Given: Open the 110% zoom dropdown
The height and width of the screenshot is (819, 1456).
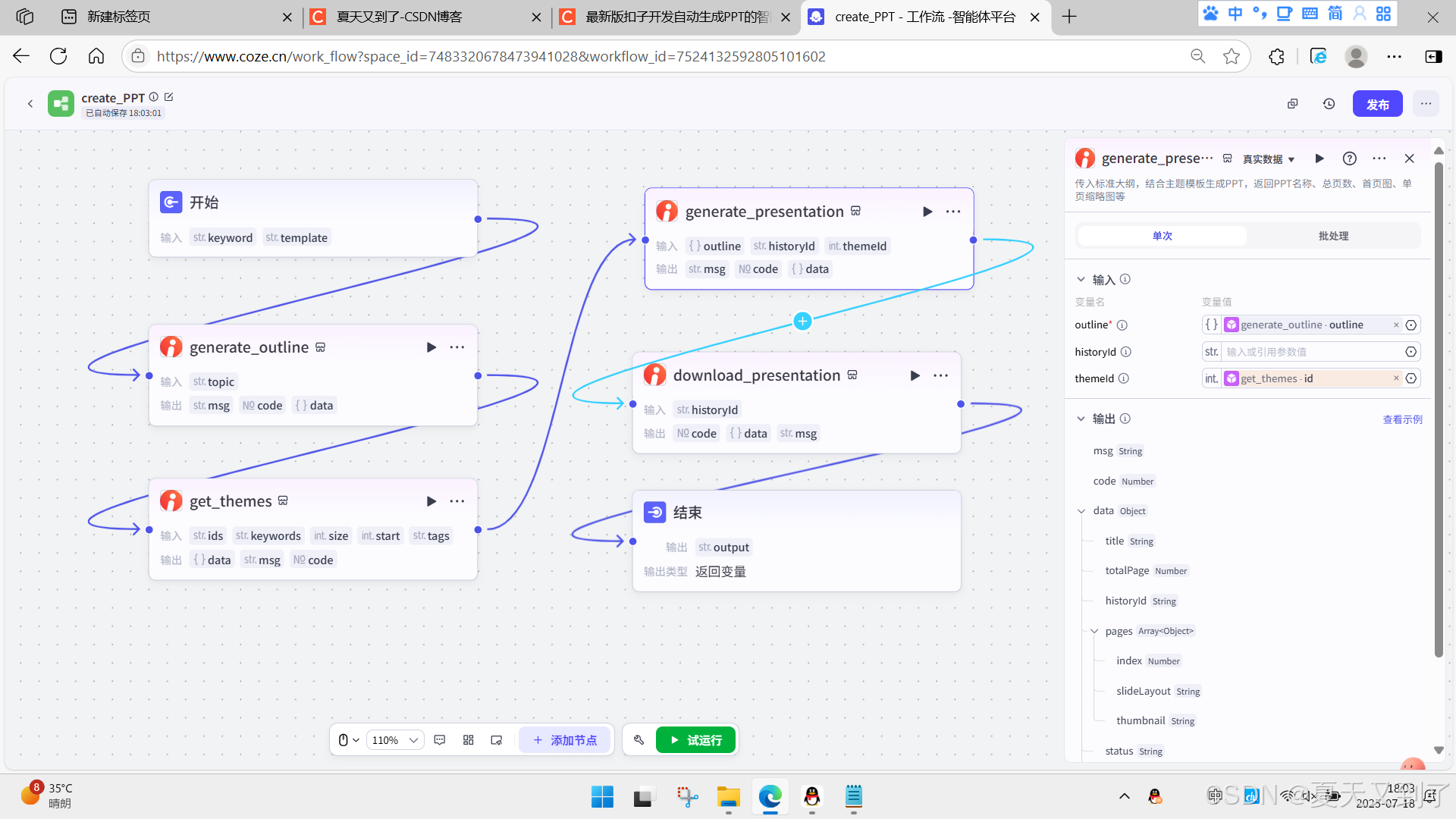Looking at the screenshot, I should point(394,740).
